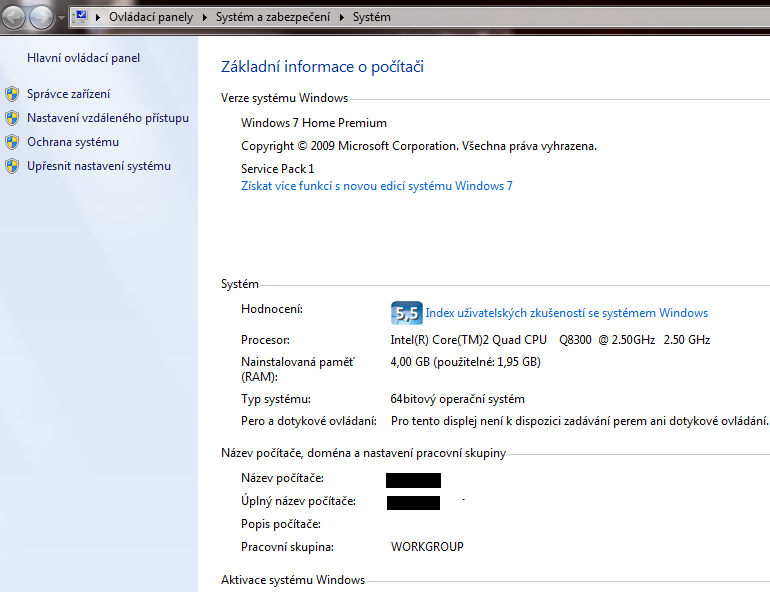The width and height of the screenshot is (770, 592).
Task: Click the Základní informace o počítači heading
Action: pos(322,67)
